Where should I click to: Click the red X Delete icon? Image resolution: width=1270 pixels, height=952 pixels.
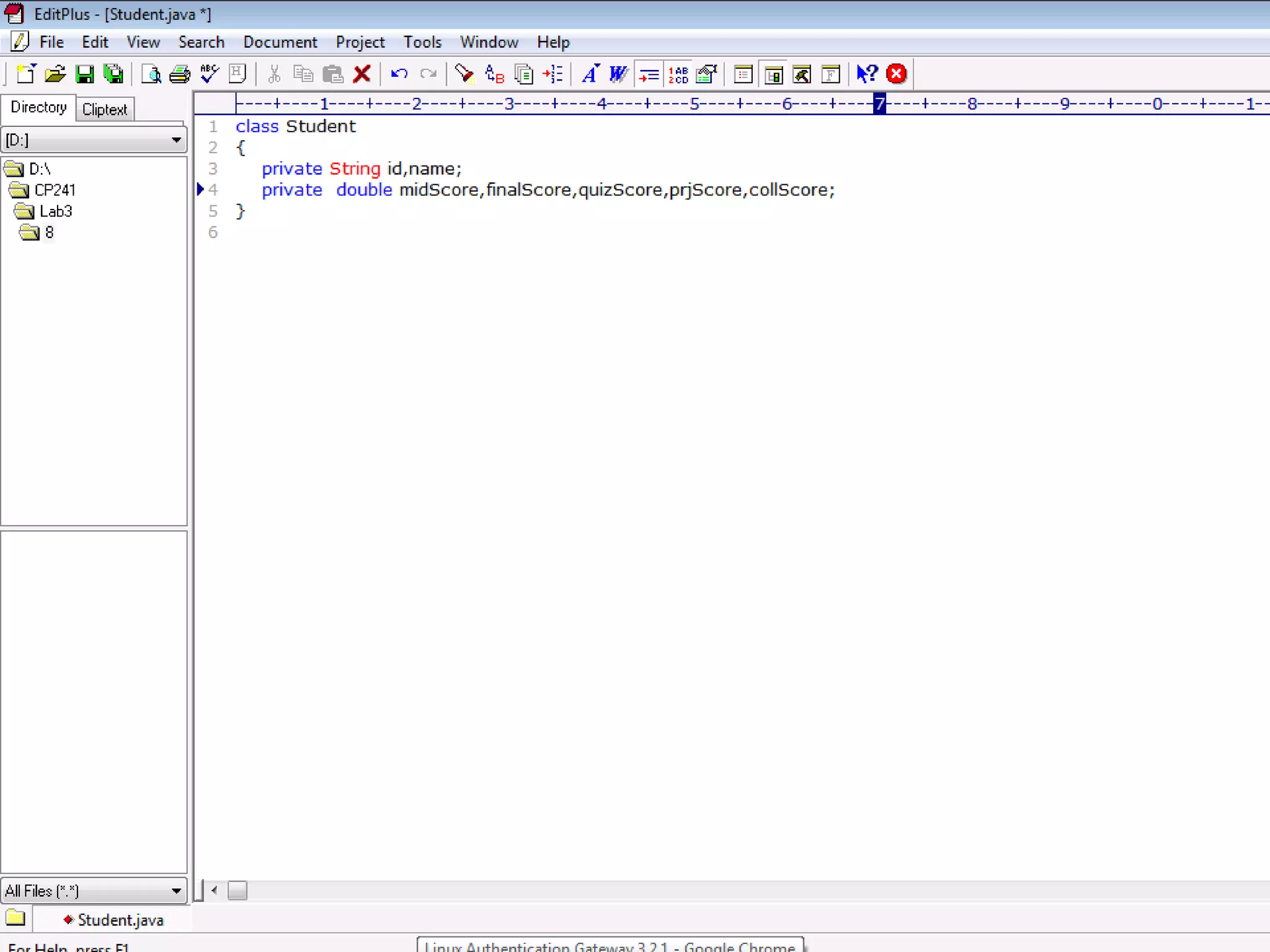(362, 74)
